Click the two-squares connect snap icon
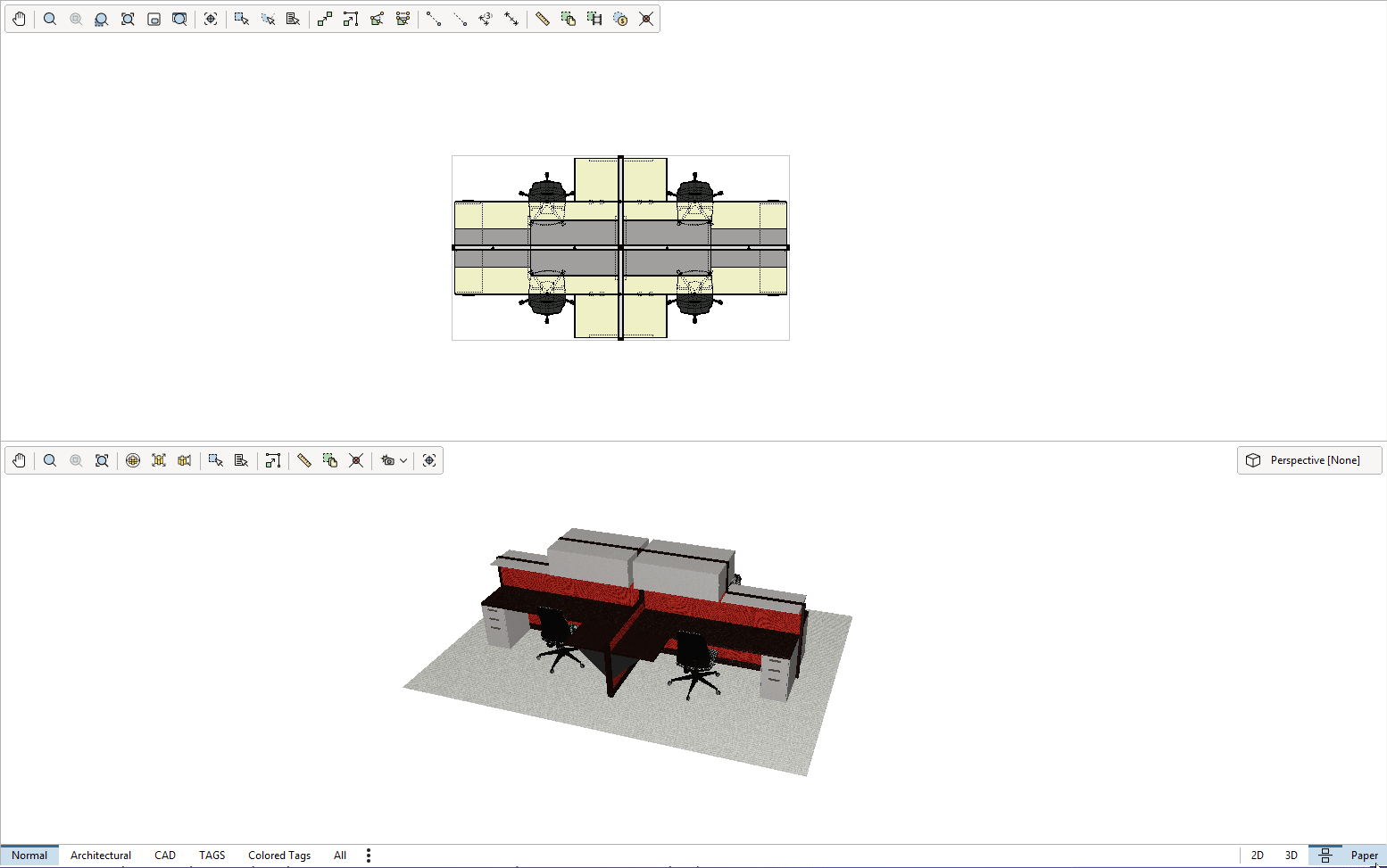 (325, 19)
